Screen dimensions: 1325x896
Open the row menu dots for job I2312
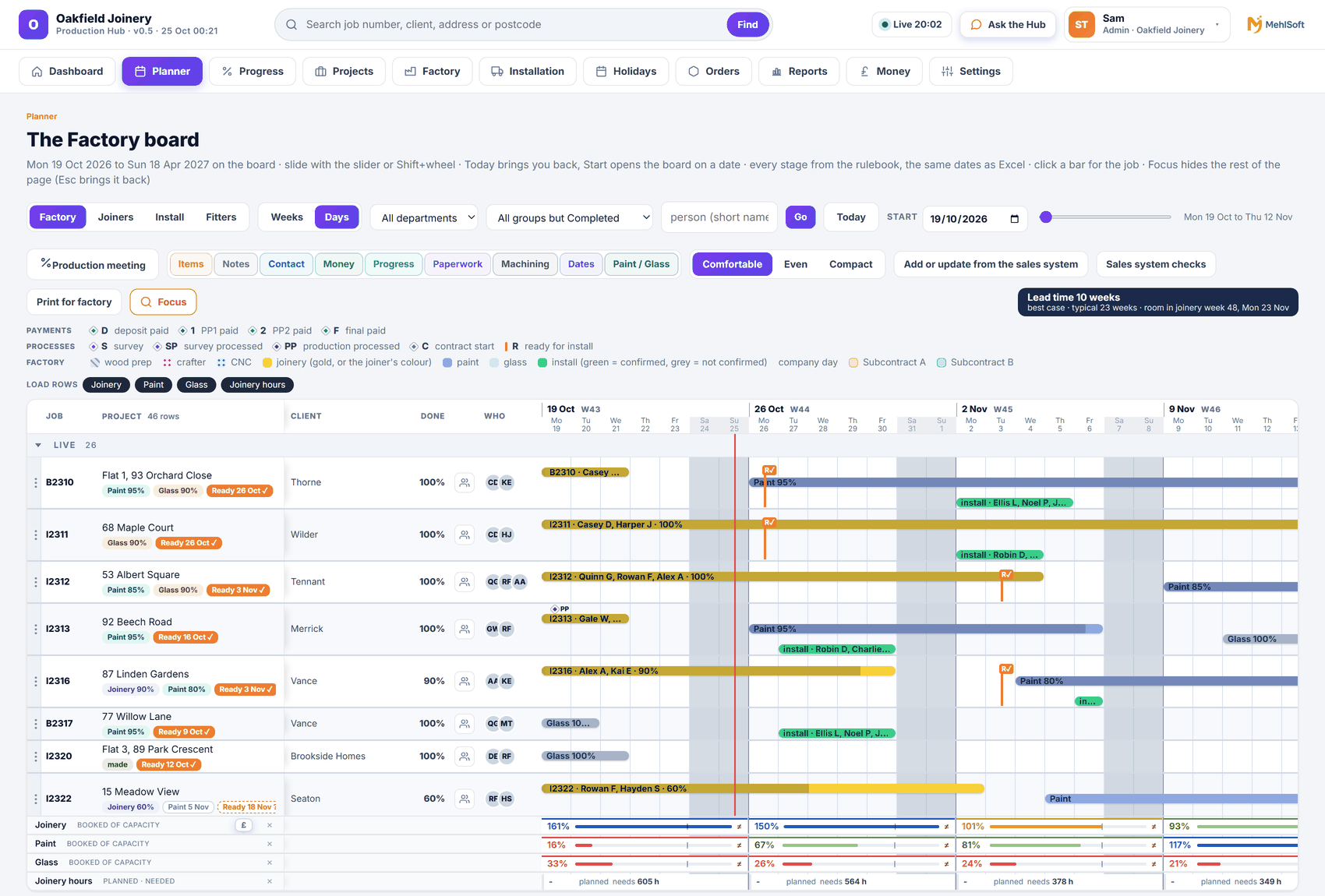tap(36, 582)
